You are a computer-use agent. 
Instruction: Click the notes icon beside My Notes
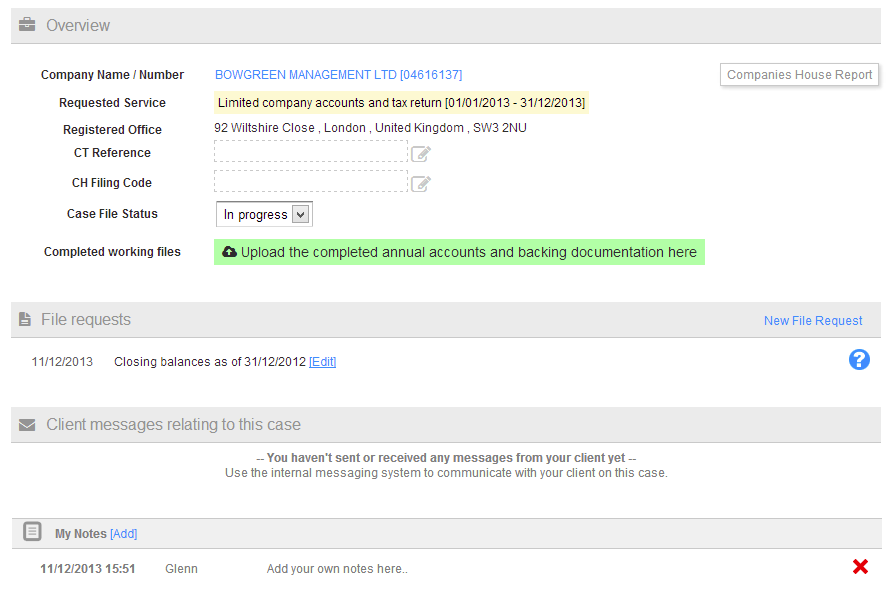[x=32, y=533]
